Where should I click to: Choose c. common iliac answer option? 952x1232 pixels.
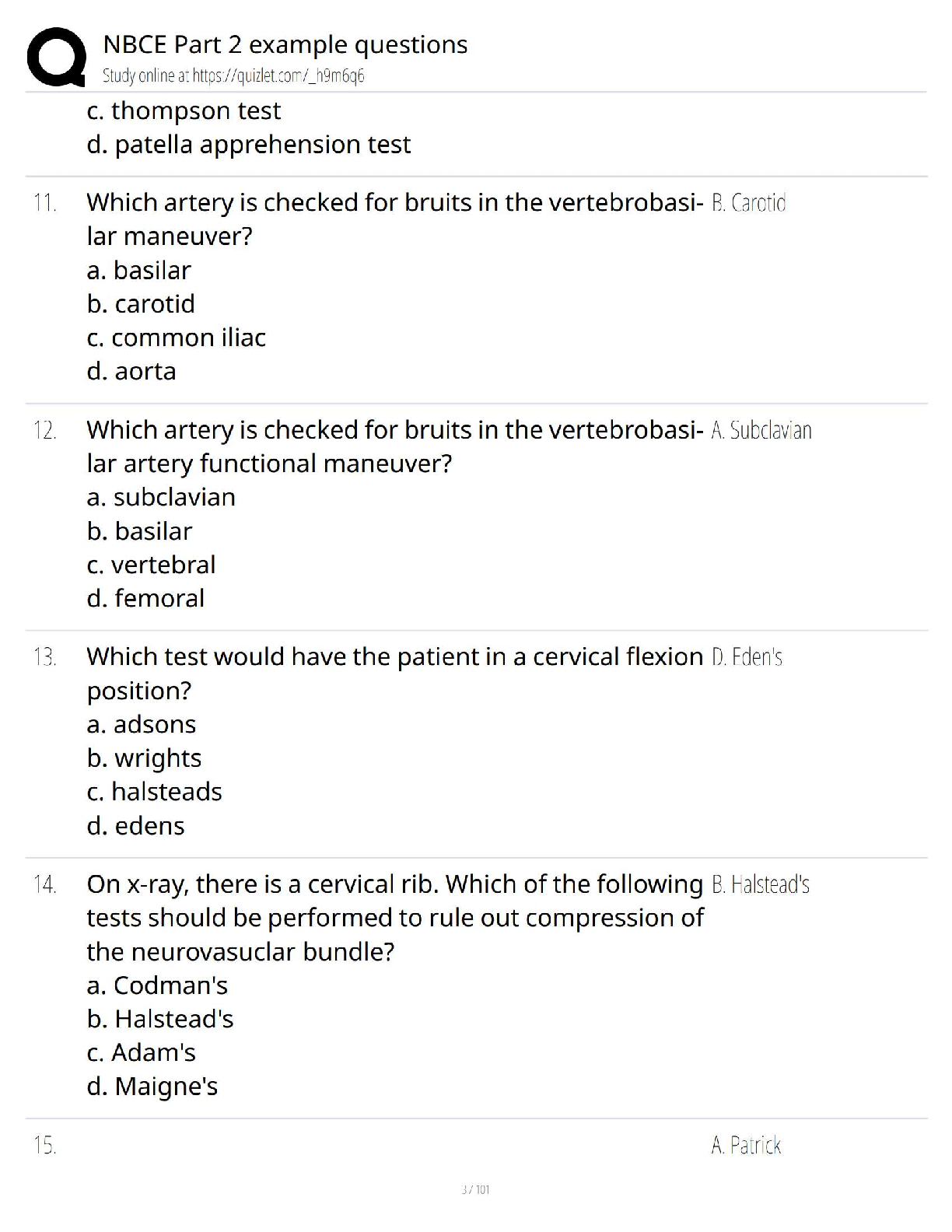click(176, 338)
